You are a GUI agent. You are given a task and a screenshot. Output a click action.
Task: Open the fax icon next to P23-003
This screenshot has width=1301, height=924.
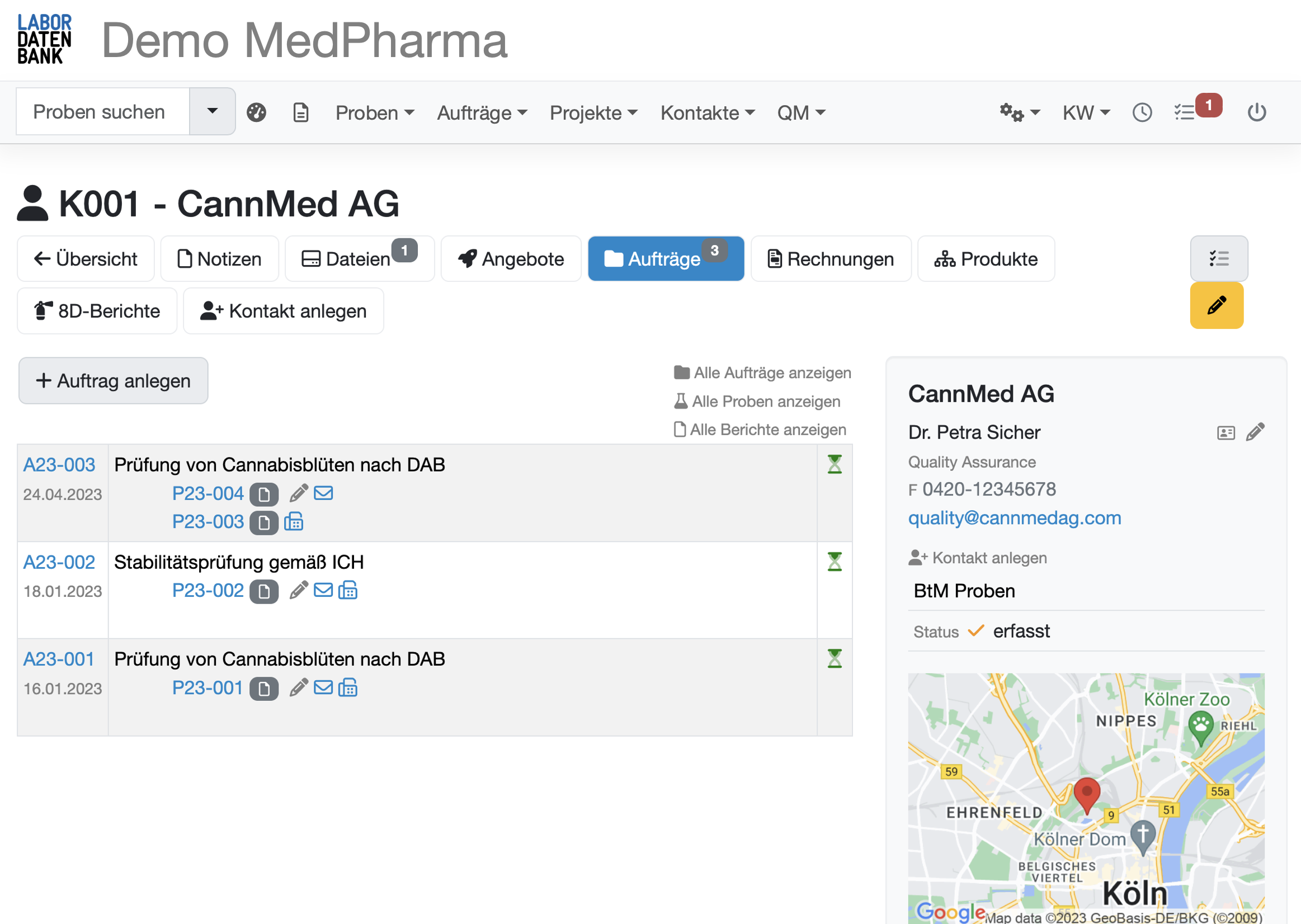tap(295, 522)
